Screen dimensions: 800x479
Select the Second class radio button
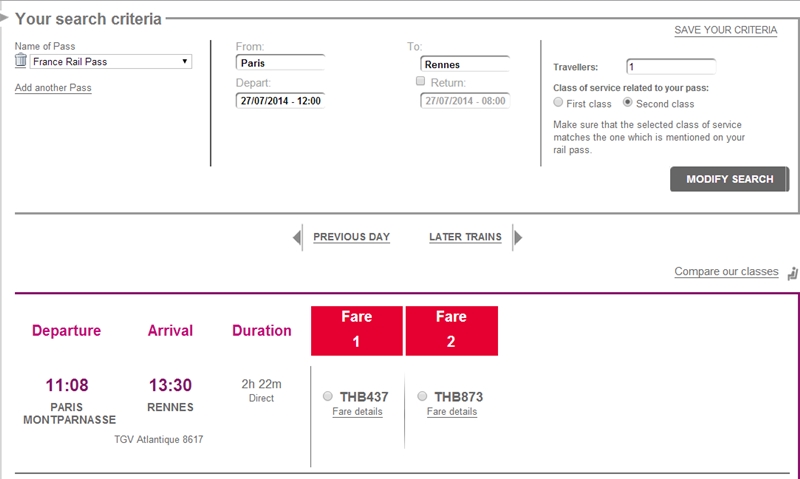pos(628,103)
